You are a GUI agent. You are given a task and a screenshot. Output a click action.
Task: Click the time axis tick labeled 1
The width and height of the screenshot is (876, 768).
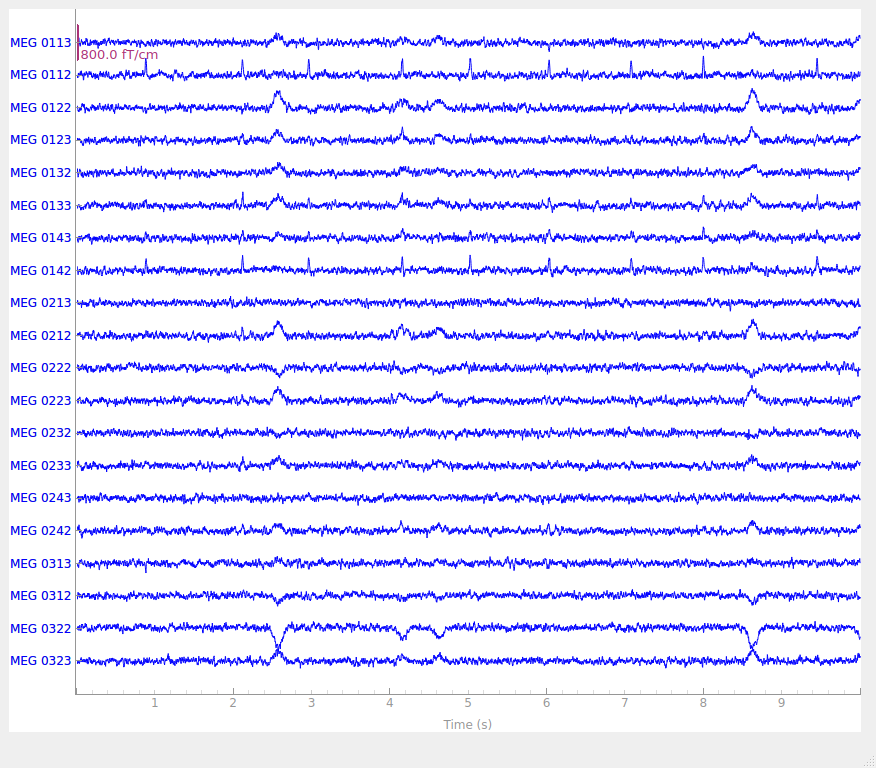click(x=155, y=703)
